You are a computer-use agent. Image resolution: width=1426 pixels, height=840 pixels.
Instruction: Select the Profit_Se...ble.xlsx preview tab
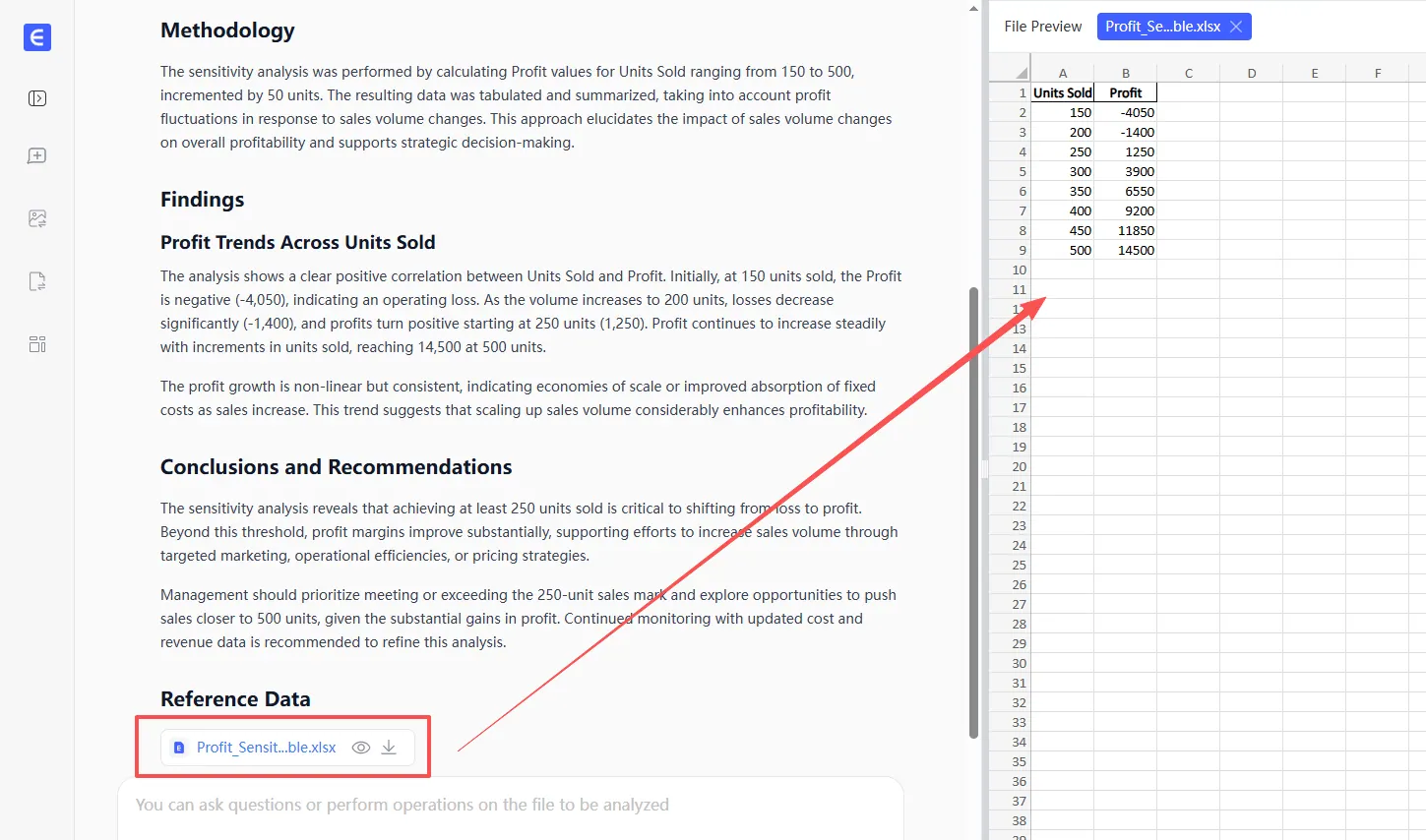point(1162,27)
